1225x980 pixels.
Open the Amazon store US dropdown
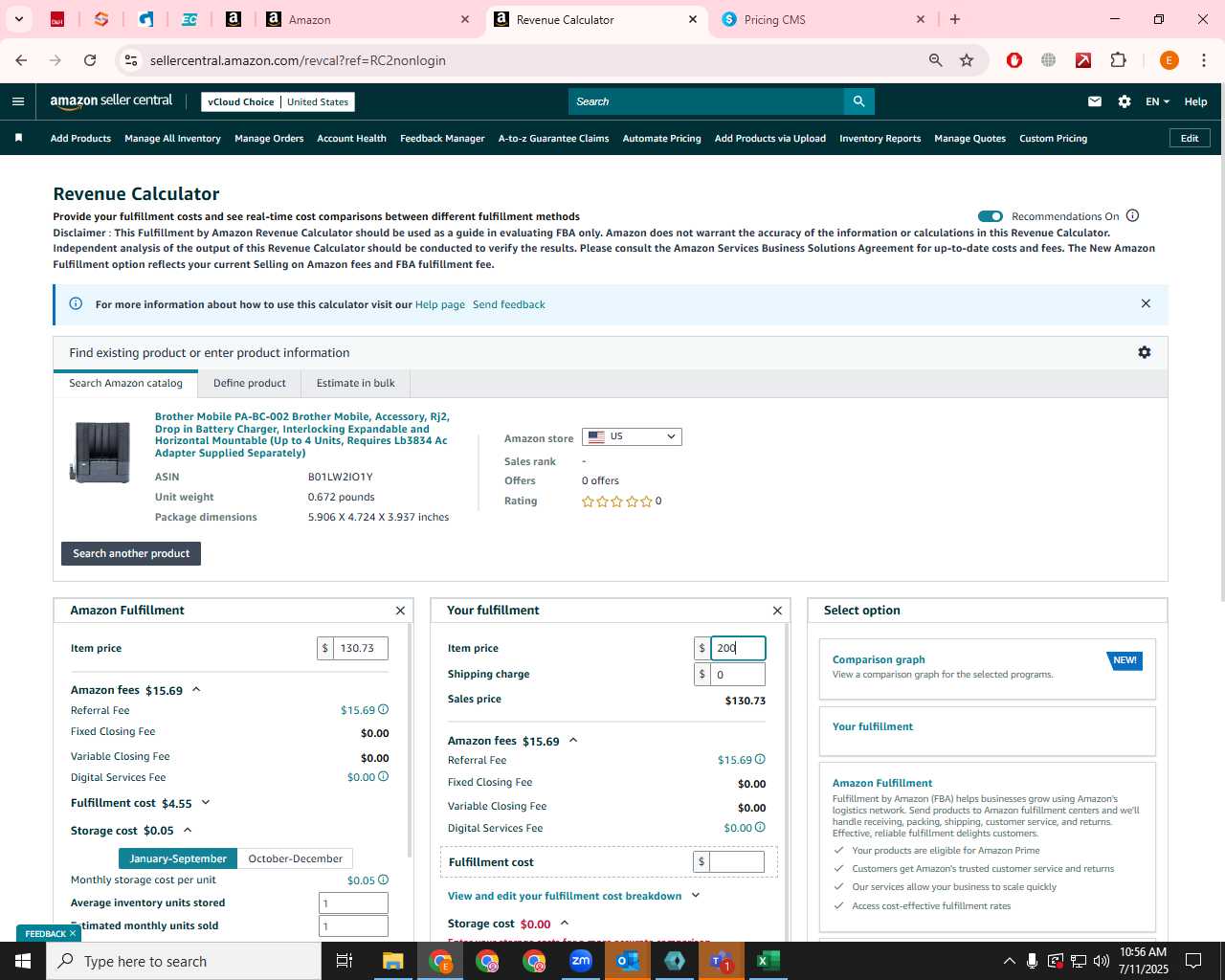click(632, 436)
